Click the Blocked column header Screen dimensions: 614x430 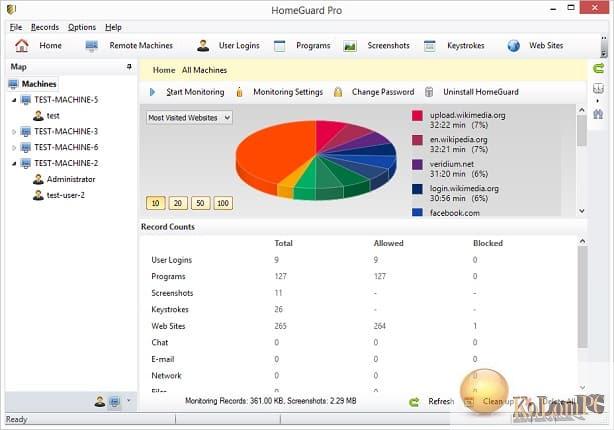point(488,243)
